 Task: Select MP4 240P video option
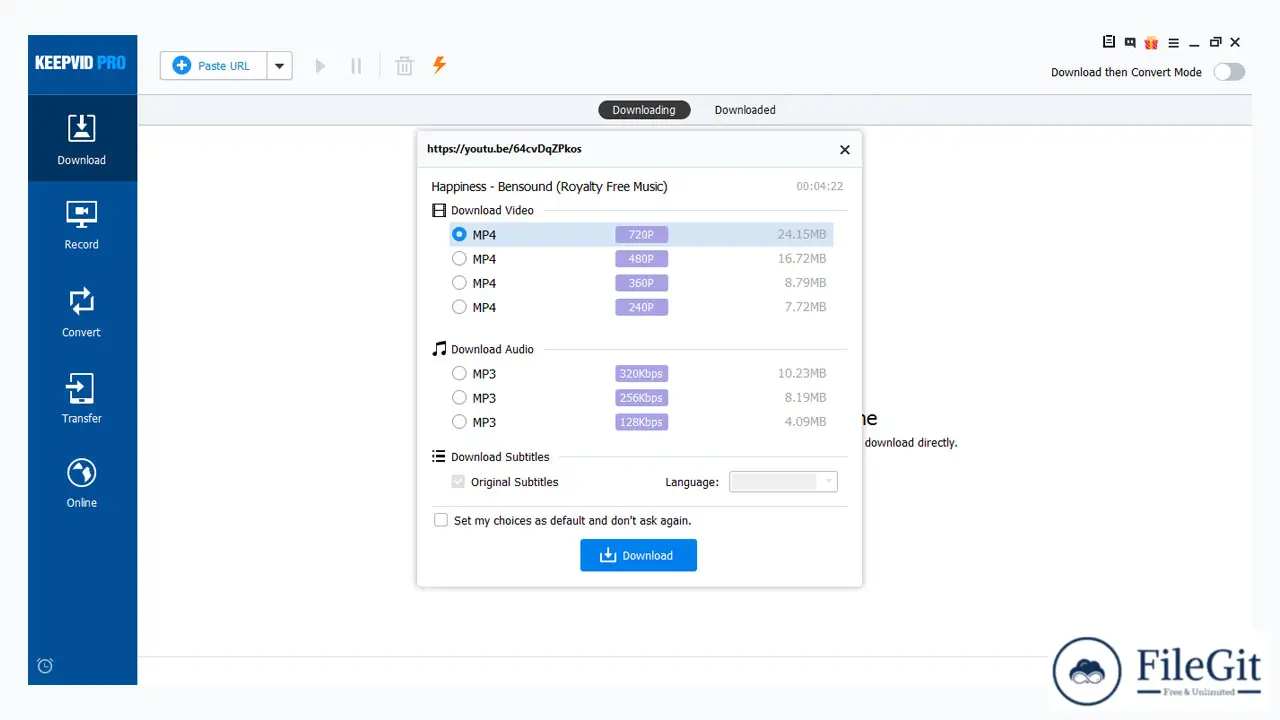click(641, 307)
